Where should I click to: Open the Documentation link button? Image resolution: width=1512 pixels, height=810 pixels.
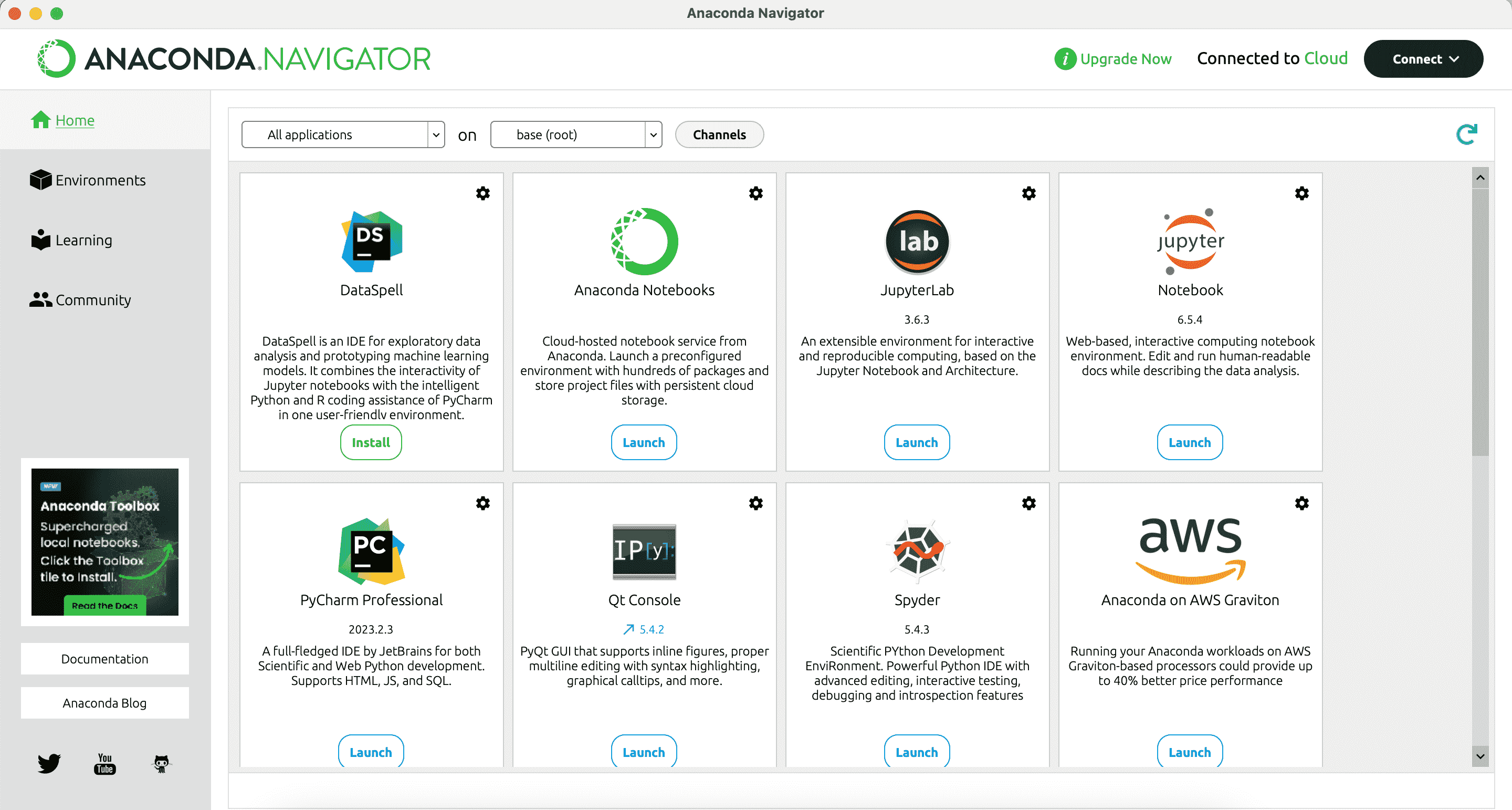104,659
